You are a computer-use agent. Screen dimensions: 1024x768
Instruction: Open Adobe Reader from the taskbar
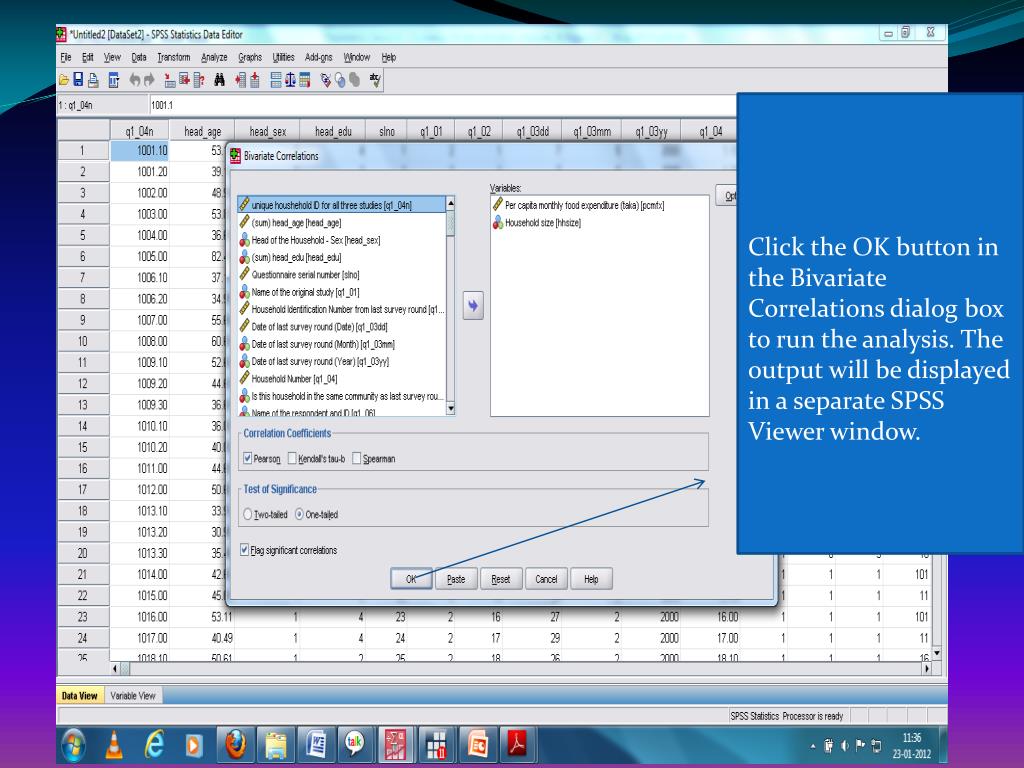pos(517,744)
